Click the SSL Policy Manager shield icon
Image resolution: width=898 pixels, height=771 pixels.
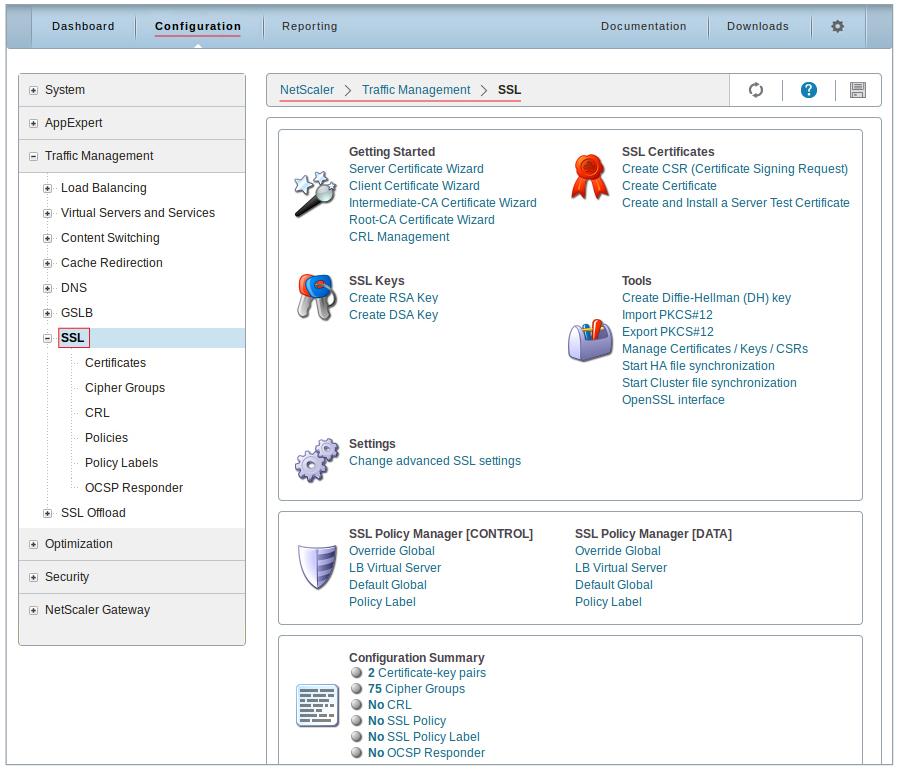tap(317, 567)
